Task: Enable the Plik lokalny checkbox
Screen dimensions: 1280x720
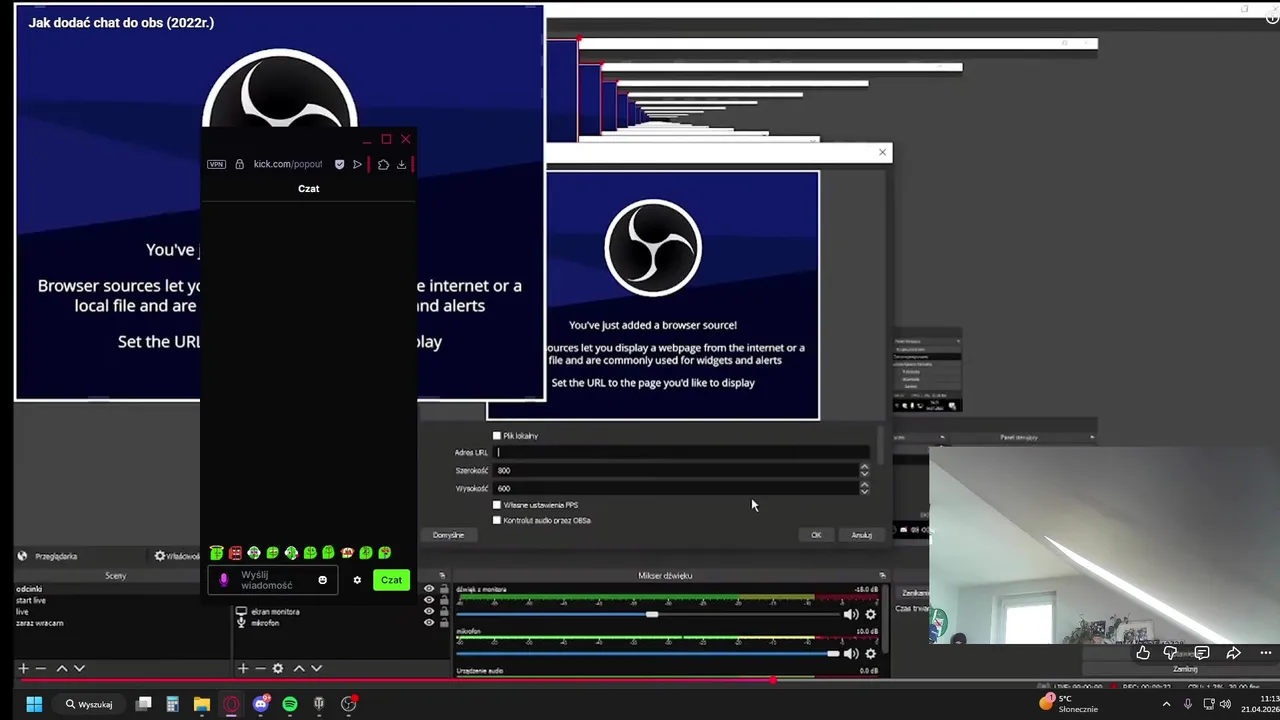Action: point(497,436)
